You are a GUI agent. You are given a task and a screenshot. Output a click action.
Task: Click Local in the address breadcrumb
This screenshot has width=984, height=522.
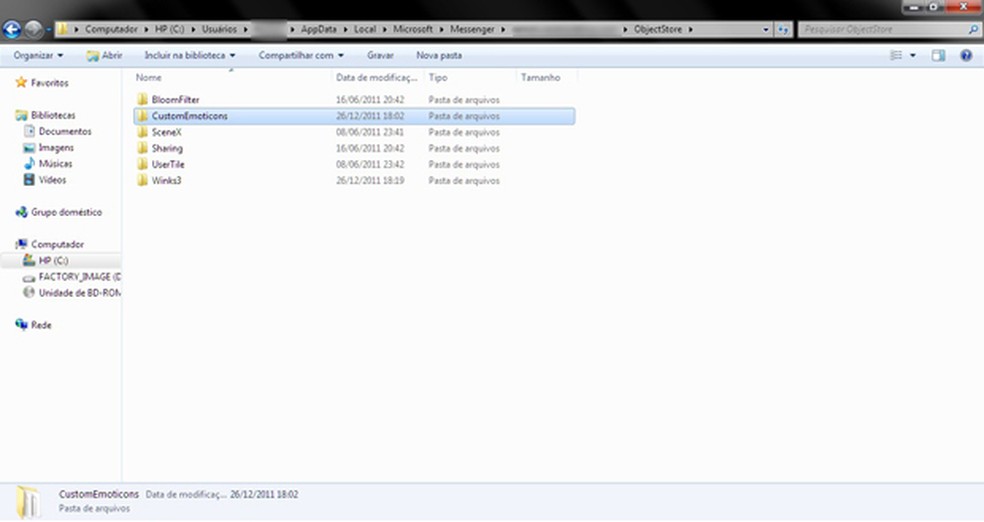click(365, 29)
